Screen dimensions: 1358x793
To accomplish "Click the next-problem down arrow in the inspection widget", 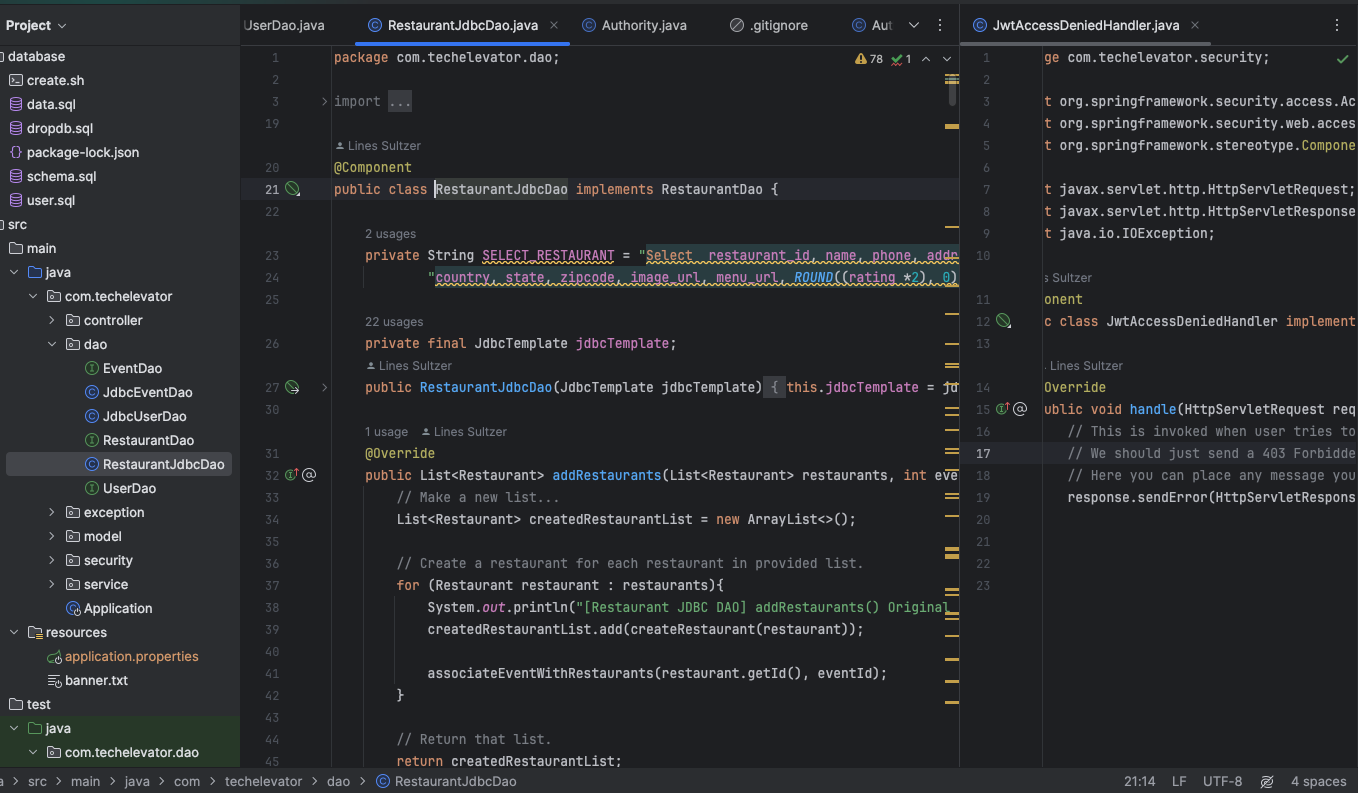I will [947, 58].
